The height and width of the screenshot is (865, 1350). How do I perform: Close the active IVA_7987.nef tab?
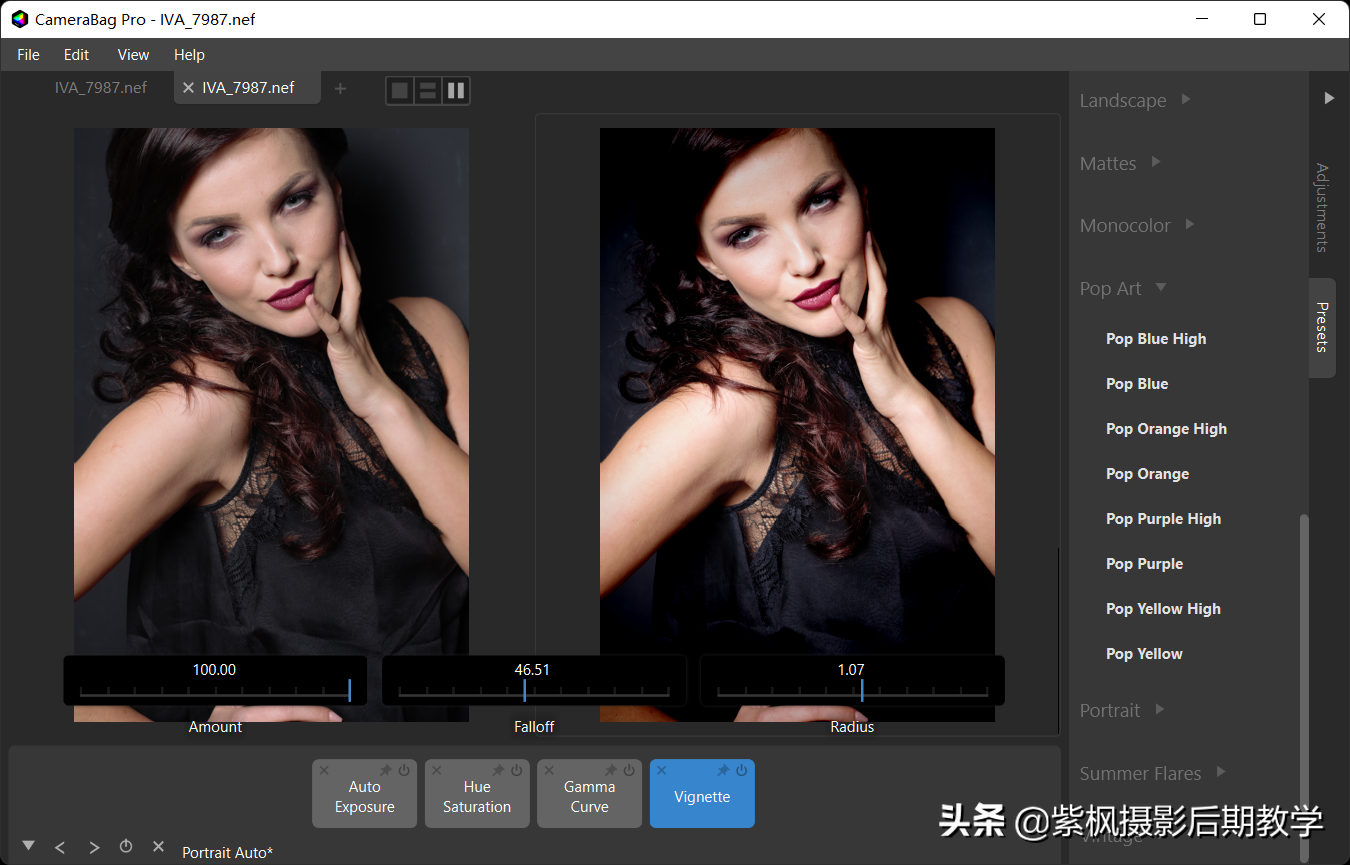188,88
